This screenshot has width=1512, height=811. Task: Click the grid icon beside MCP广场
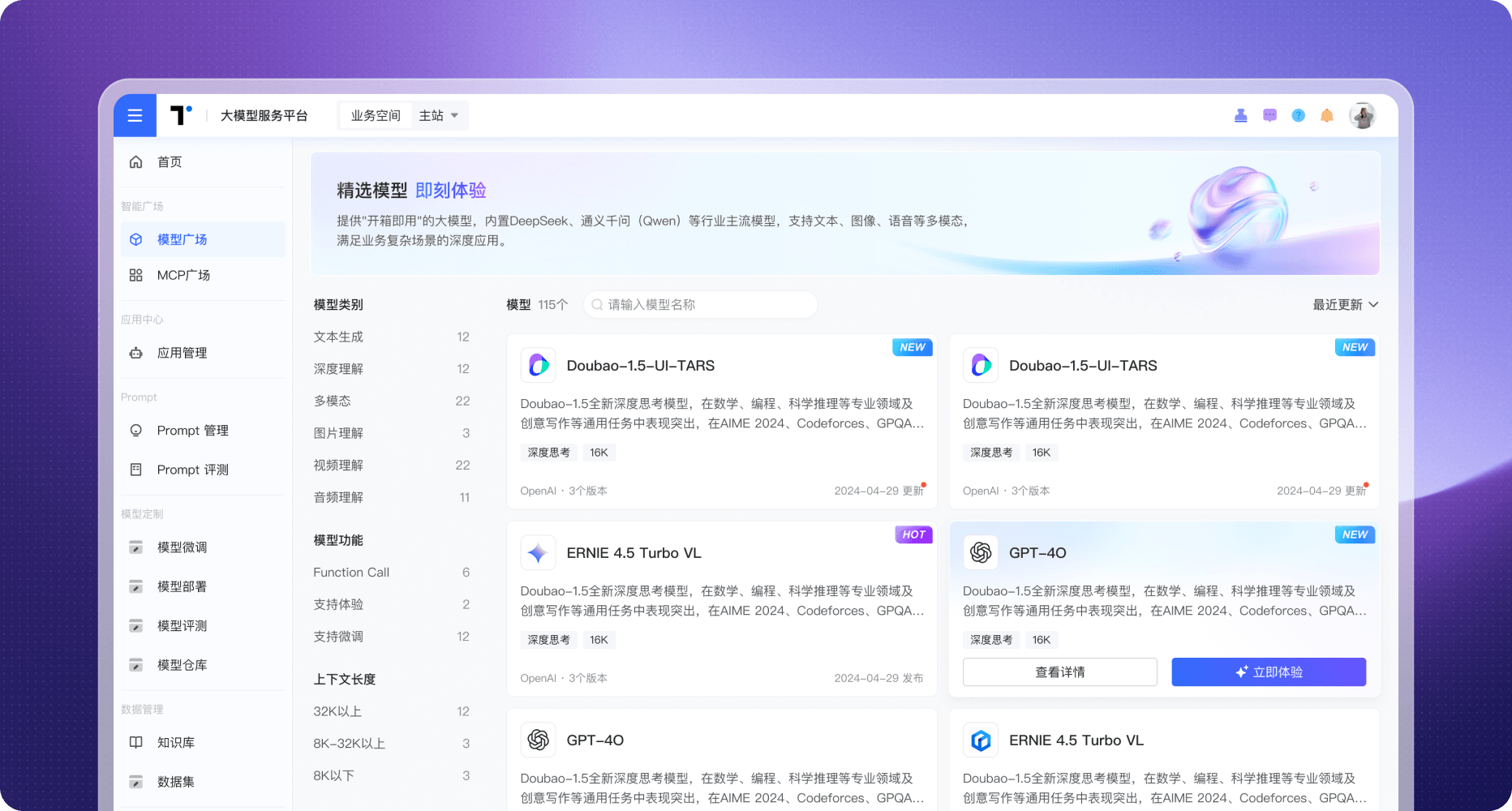point(136,275)
